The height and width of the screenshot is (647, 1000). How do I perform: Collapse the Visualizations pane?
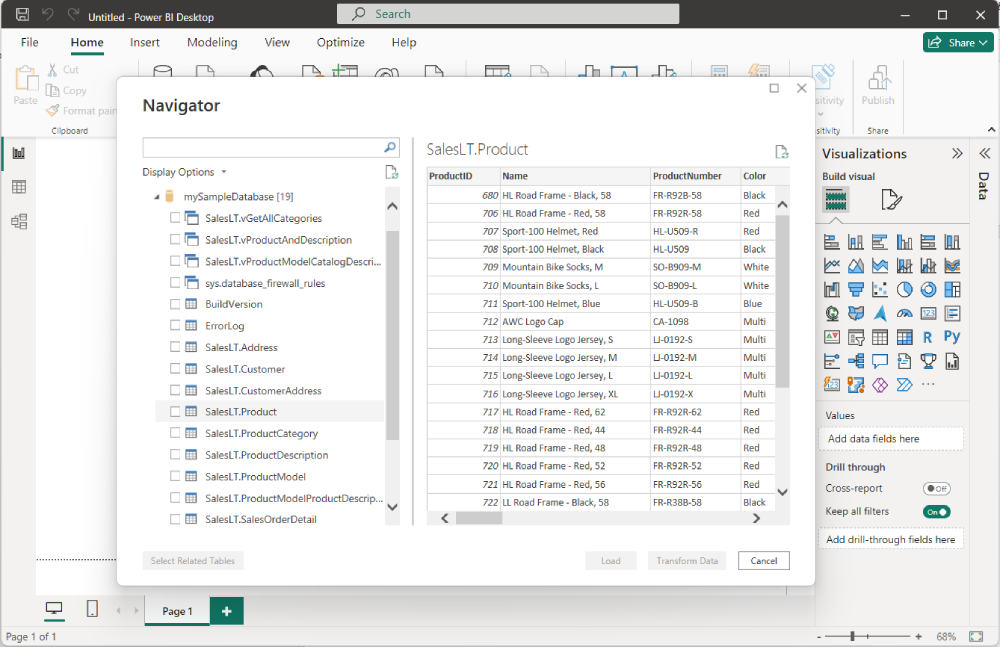(957, 153)
